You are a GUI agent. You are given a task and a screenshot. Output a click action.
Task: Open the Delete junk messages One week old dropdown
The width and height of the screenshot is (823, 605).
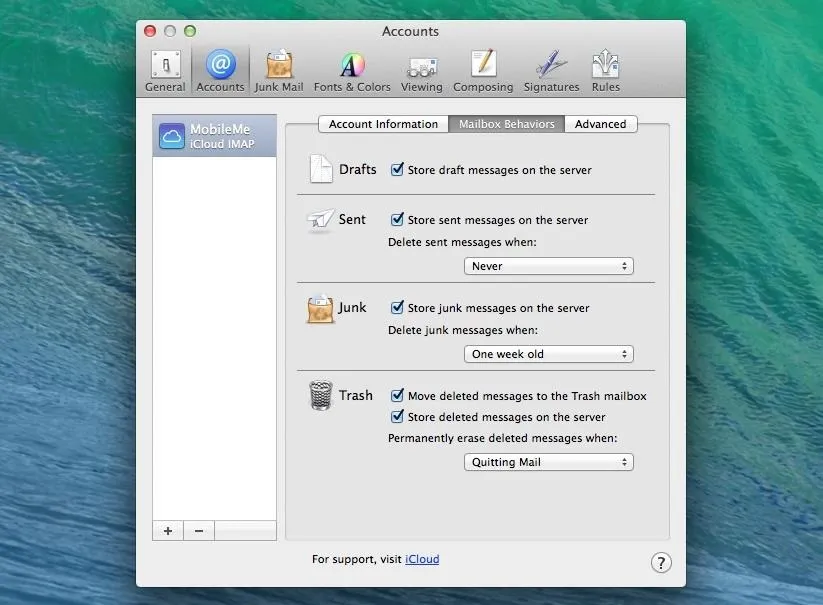[x=548, y=354]
